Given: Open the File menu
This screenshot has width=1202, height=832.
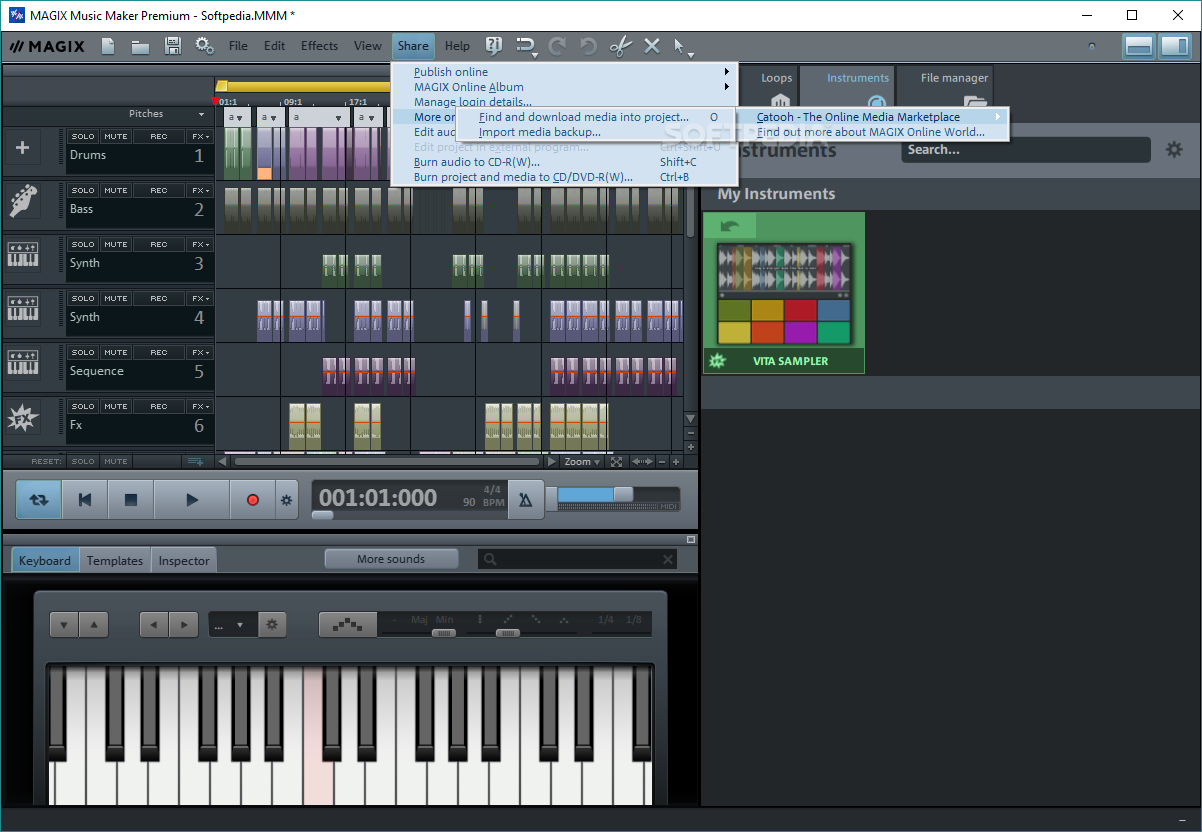Looking at the screenshot, I should [238, 46].
